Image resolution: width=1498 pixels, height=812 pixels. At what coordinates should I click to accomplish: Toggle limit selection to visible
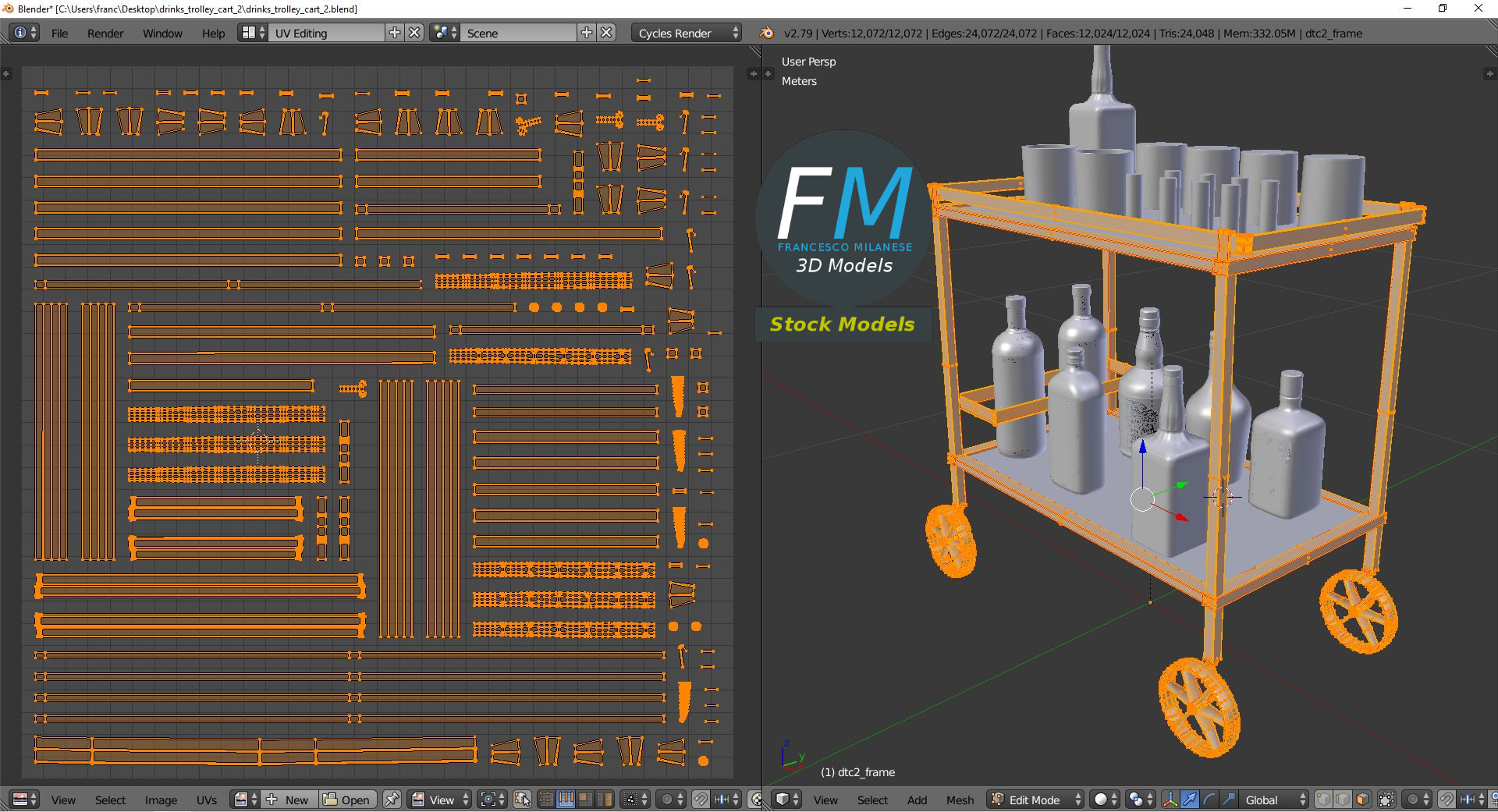[1386, 800]
